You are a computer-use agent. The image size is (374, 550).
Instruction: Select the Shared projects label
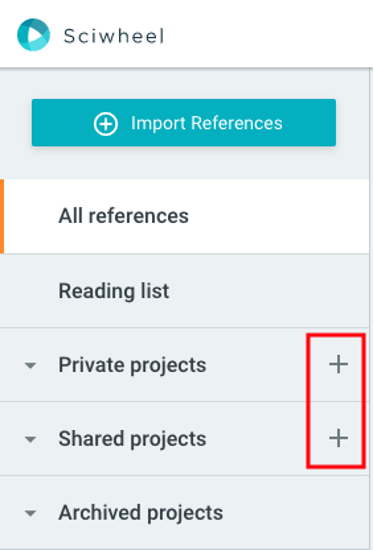(x=132, y=439)
